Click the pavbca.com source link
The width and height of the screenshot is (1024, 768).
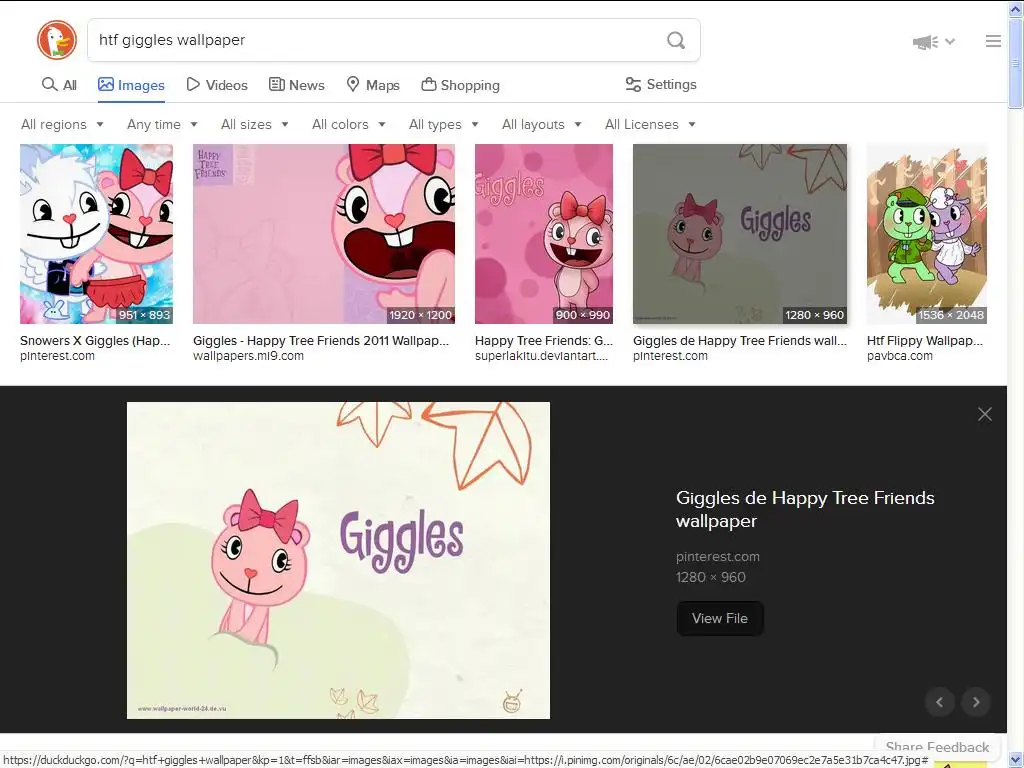(900, 356)
